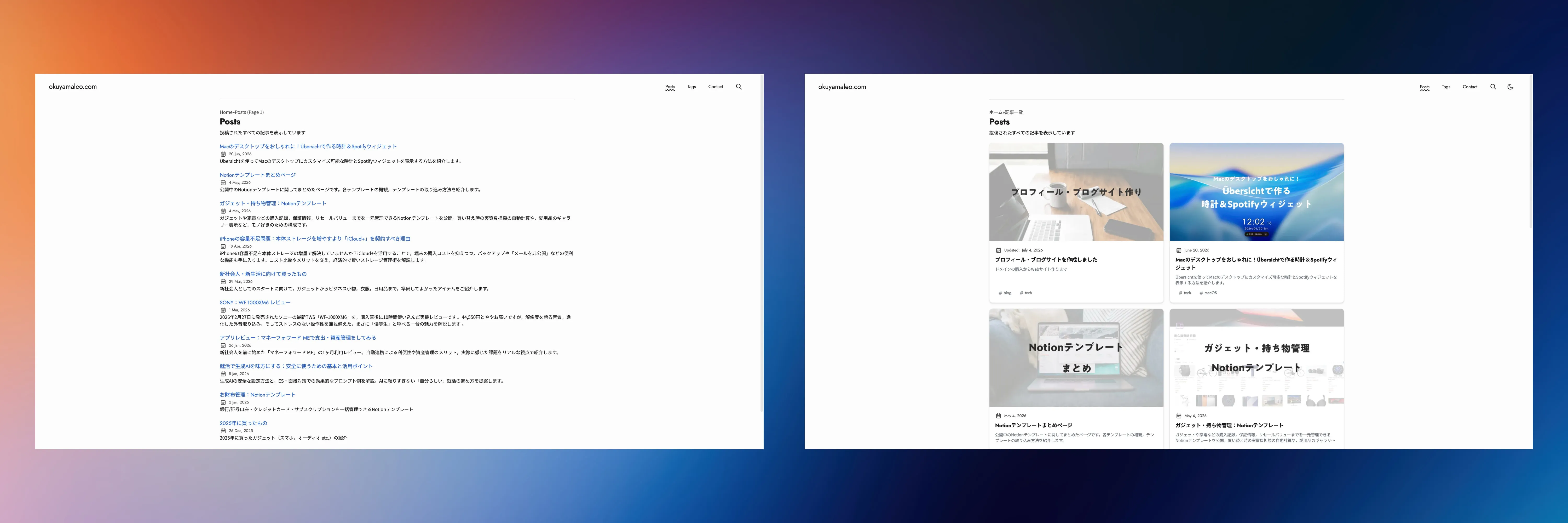Open card title ガジェット・持ち物管理：Notionテンプレート in right window
Image resolution: width=1568 pixels, height=523 pixels.
1229,425
